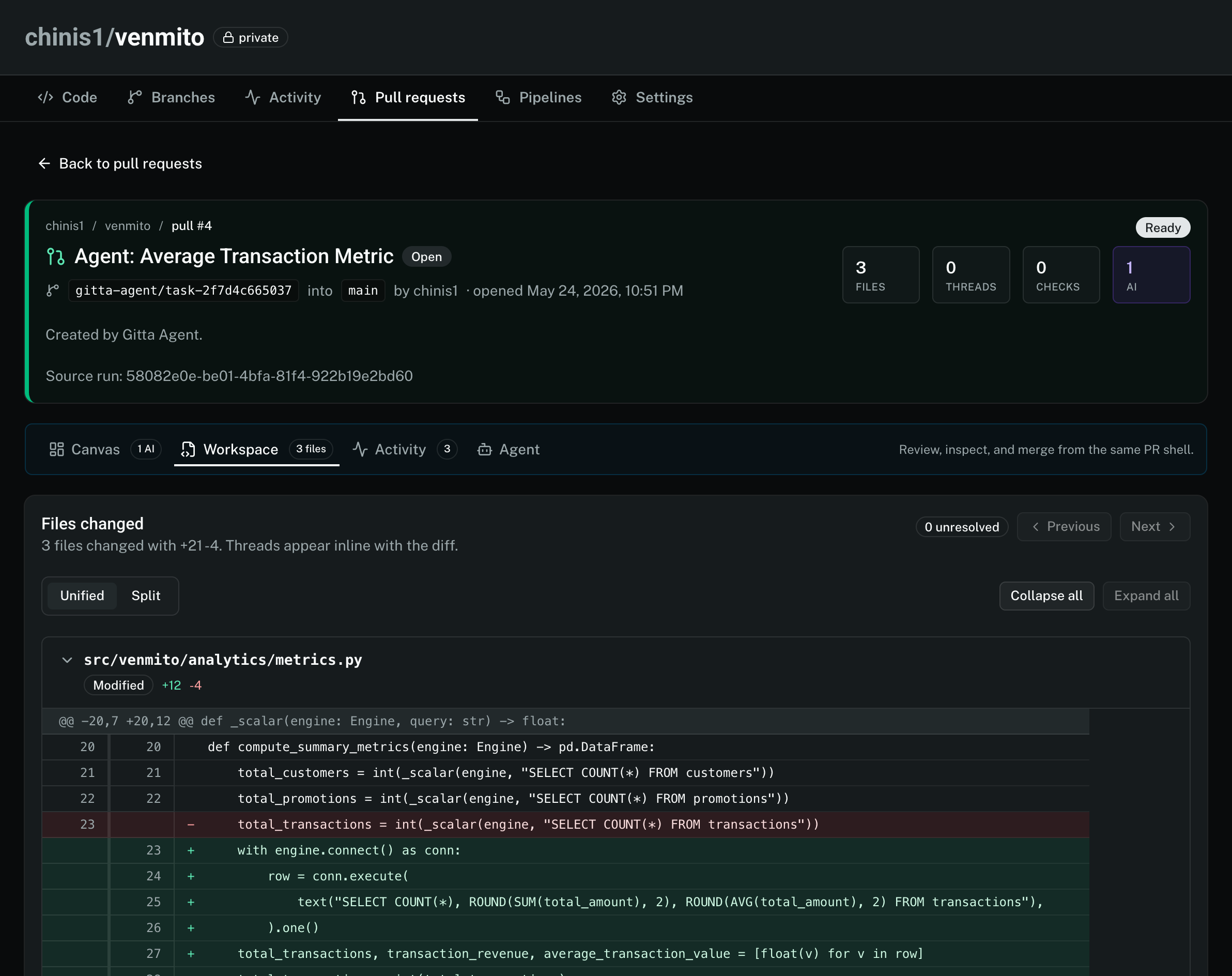Click the Pipelines workflow icon
Screen dimensions: 1232x976
click(503, 97)
